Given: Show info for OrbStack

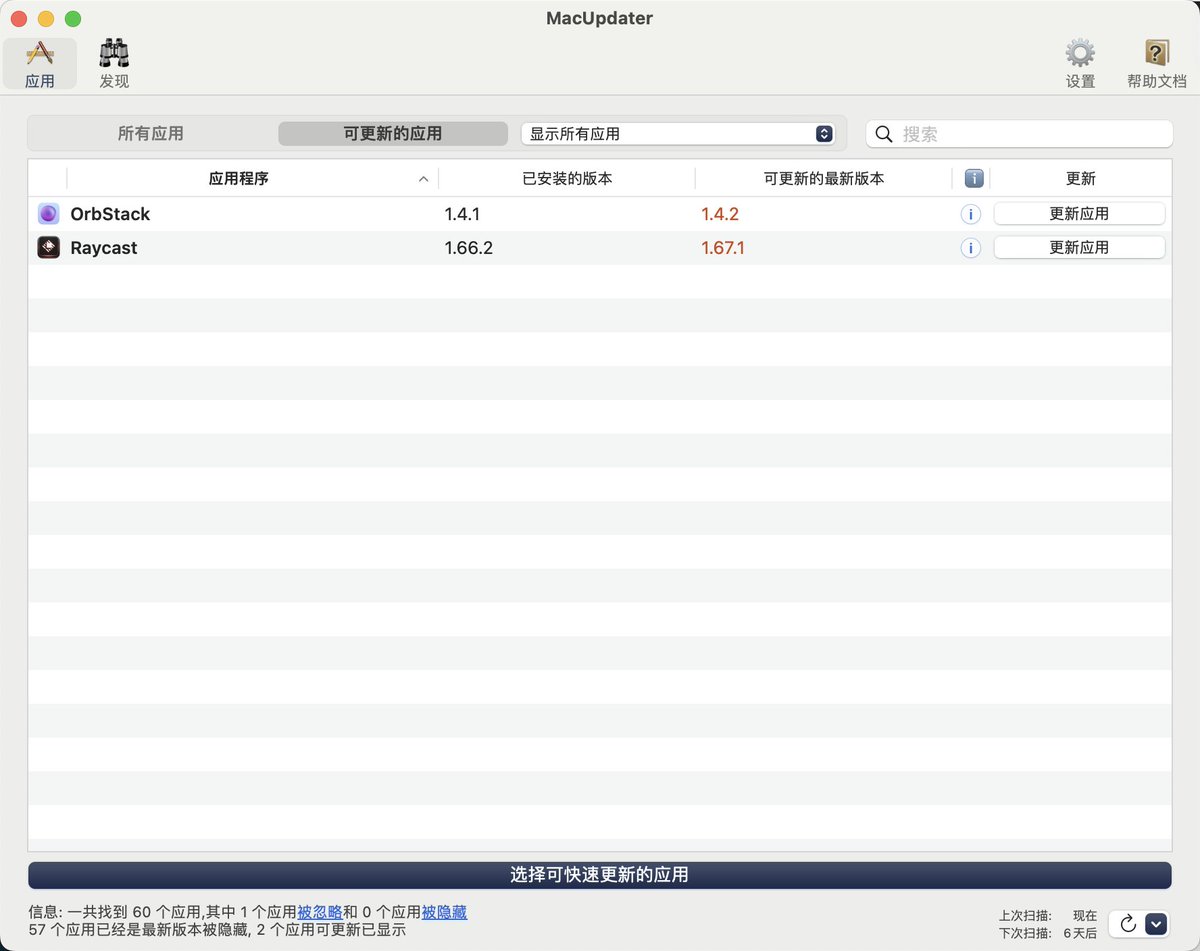Looking at the screenshot, I should (x=970, y=214).
